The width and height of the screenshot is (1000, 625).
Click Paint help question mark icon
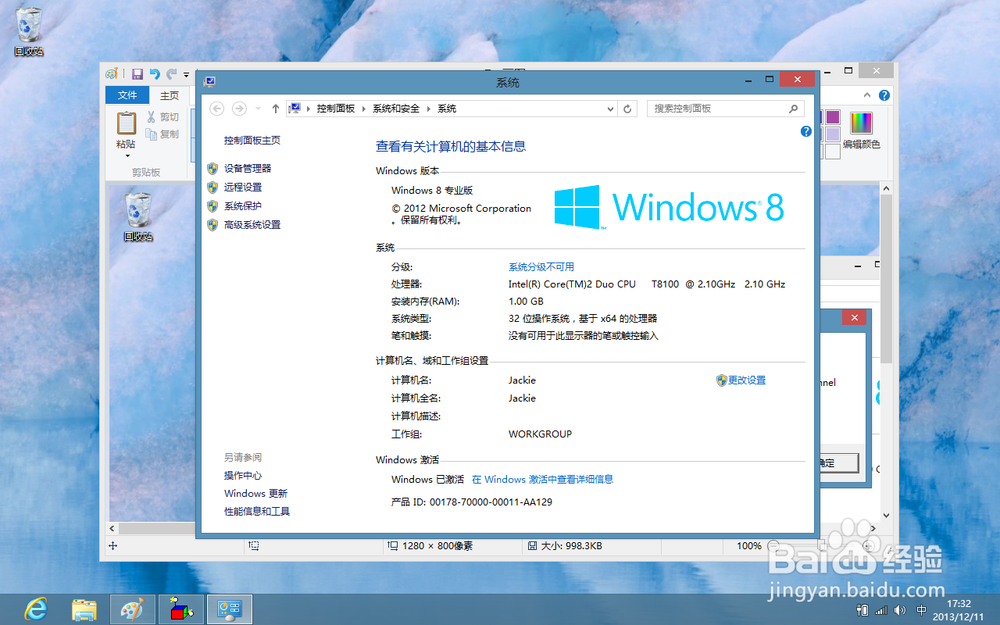[x=884, y=95]
